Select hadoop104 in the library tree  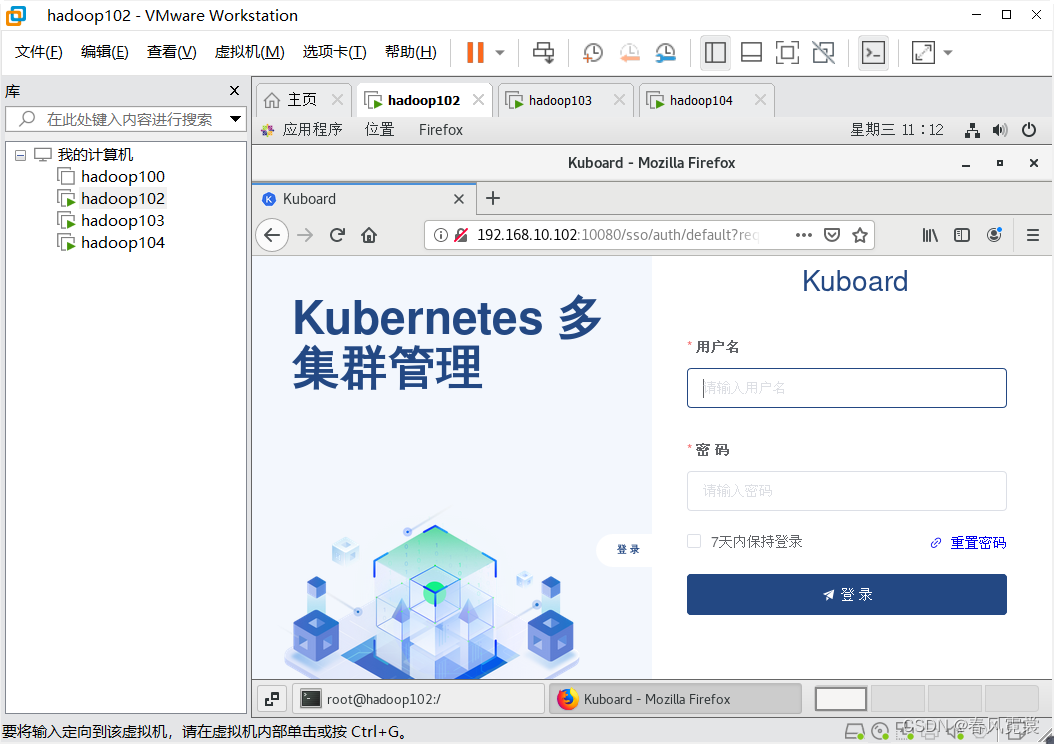[122, 243]
